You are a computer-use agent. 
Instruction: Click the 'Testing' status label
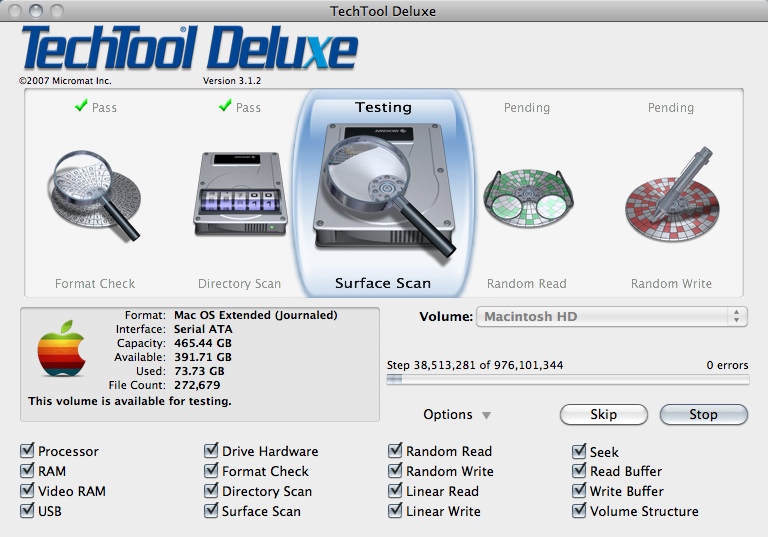tap(383, 107)
